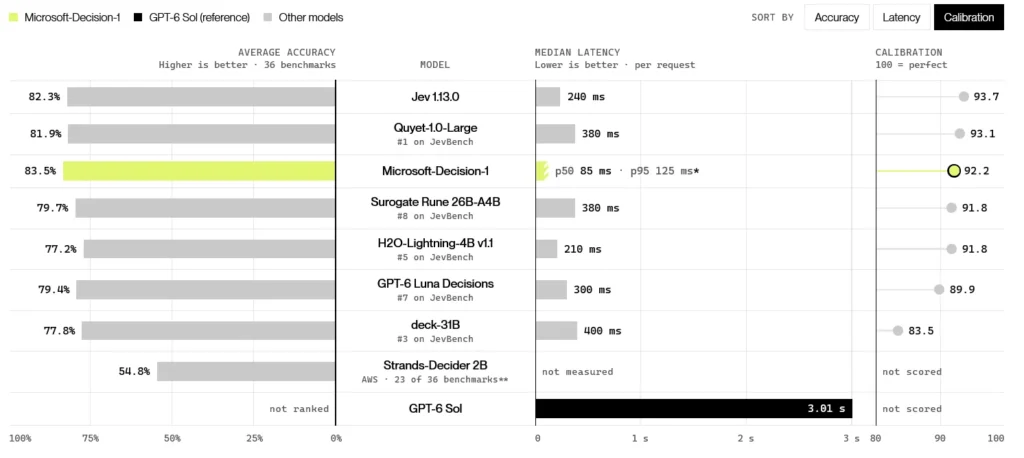The height and width of the screenshot is (458, 1024).
Task: Click the black GPT-6 Sol latency bar
Action: click(x=694, y=408)
